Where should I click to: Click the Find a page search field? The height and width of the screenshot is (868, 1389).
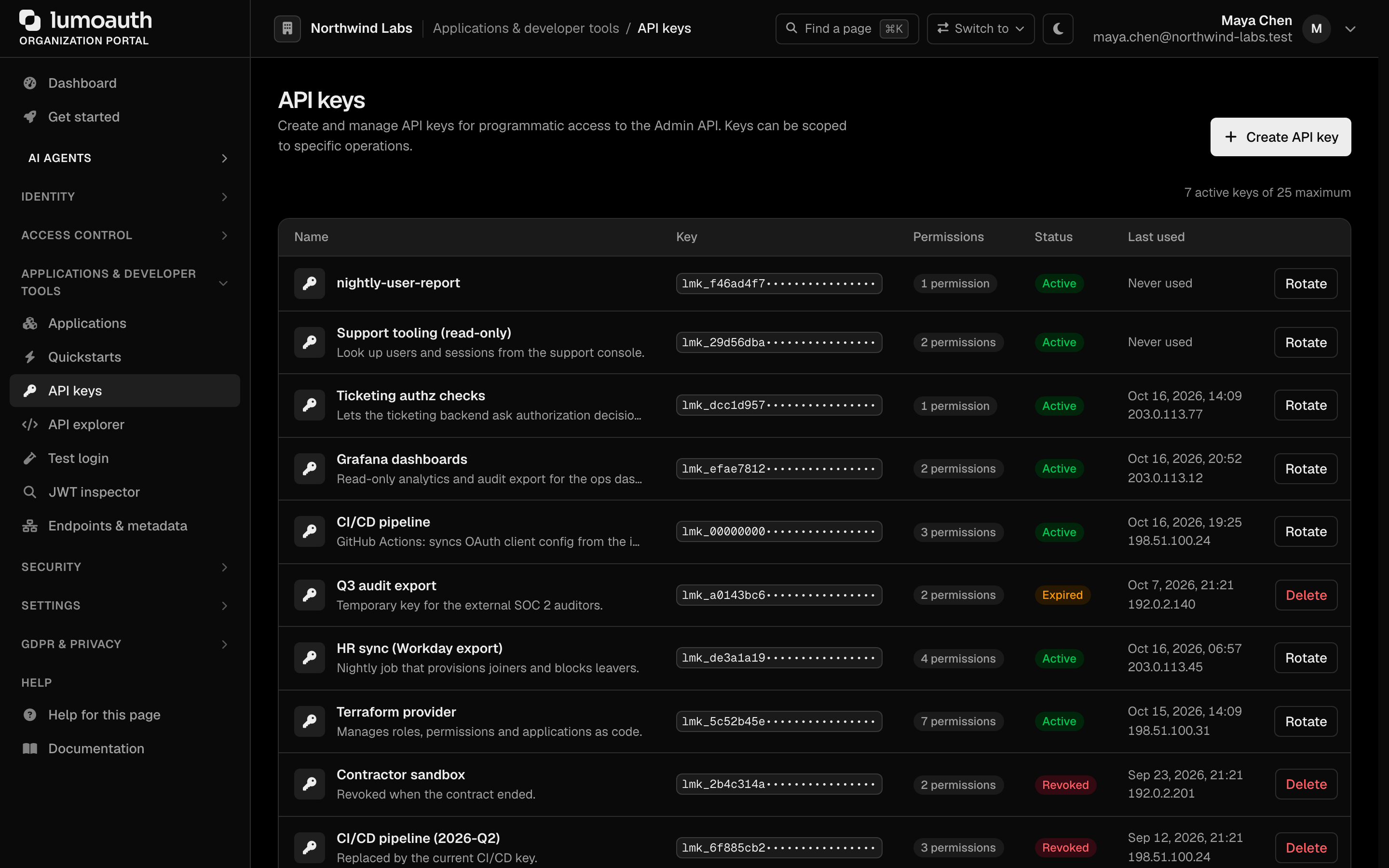tap(846, 28)
